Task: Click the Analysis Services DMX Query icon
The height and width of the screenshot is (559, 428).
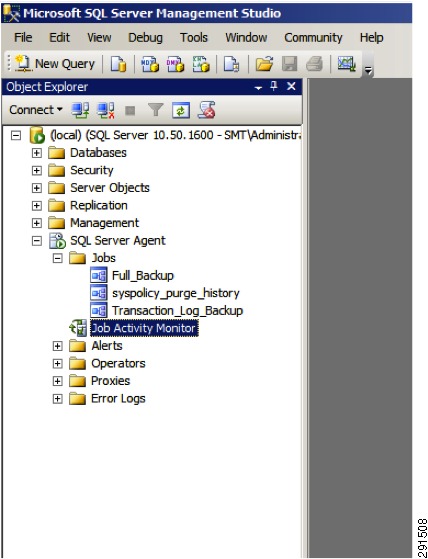Action: tap(175, 65)
